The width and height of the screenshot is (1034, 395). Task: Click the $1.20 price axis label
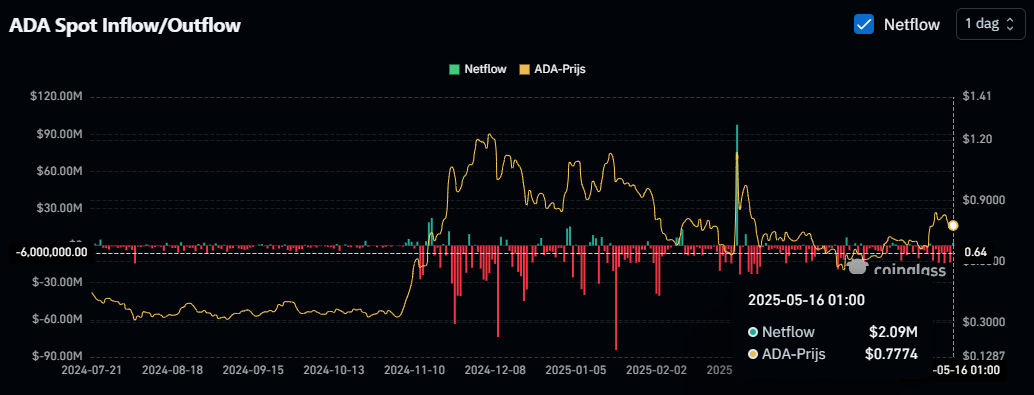pos(977,140)
